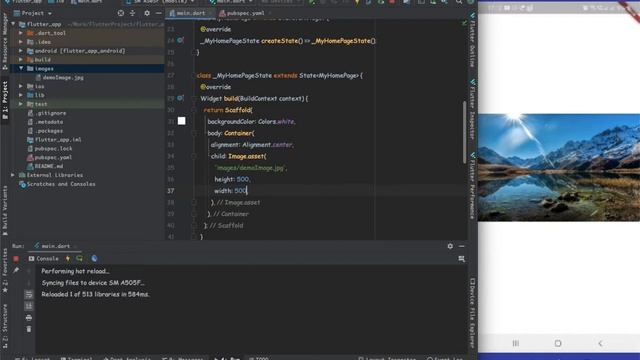Expand the ios folder

(x=21, y=86)
